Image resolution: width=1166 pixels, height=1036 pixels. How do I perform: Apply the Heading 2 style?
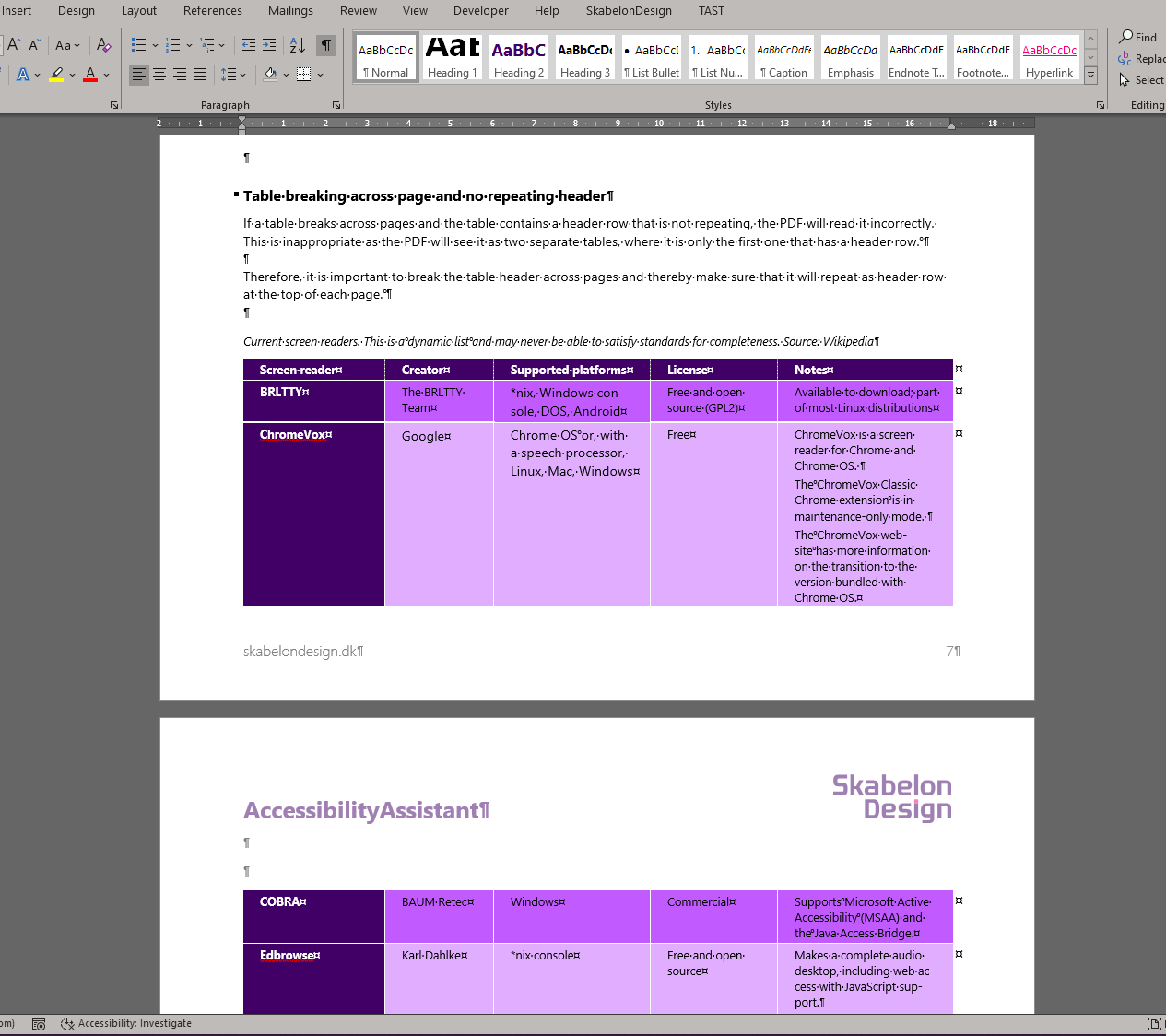tap(519, 58)
